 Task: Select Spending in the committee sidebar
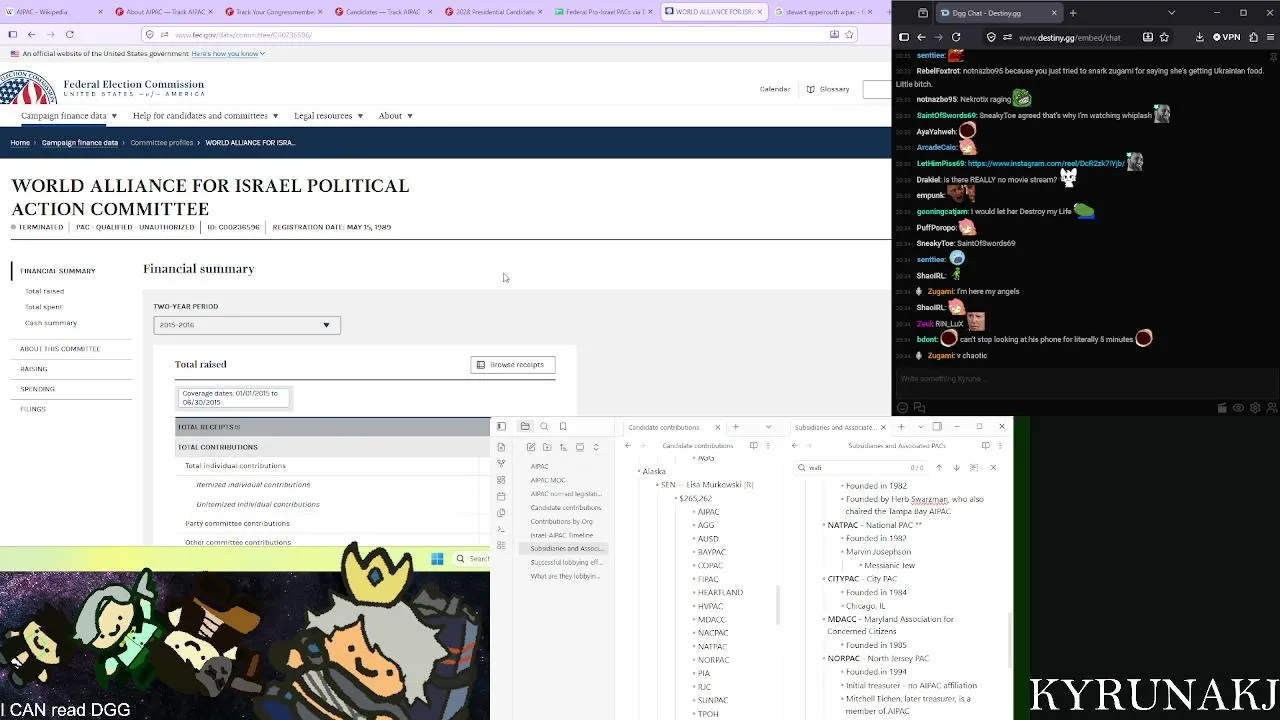pos(37,389)
